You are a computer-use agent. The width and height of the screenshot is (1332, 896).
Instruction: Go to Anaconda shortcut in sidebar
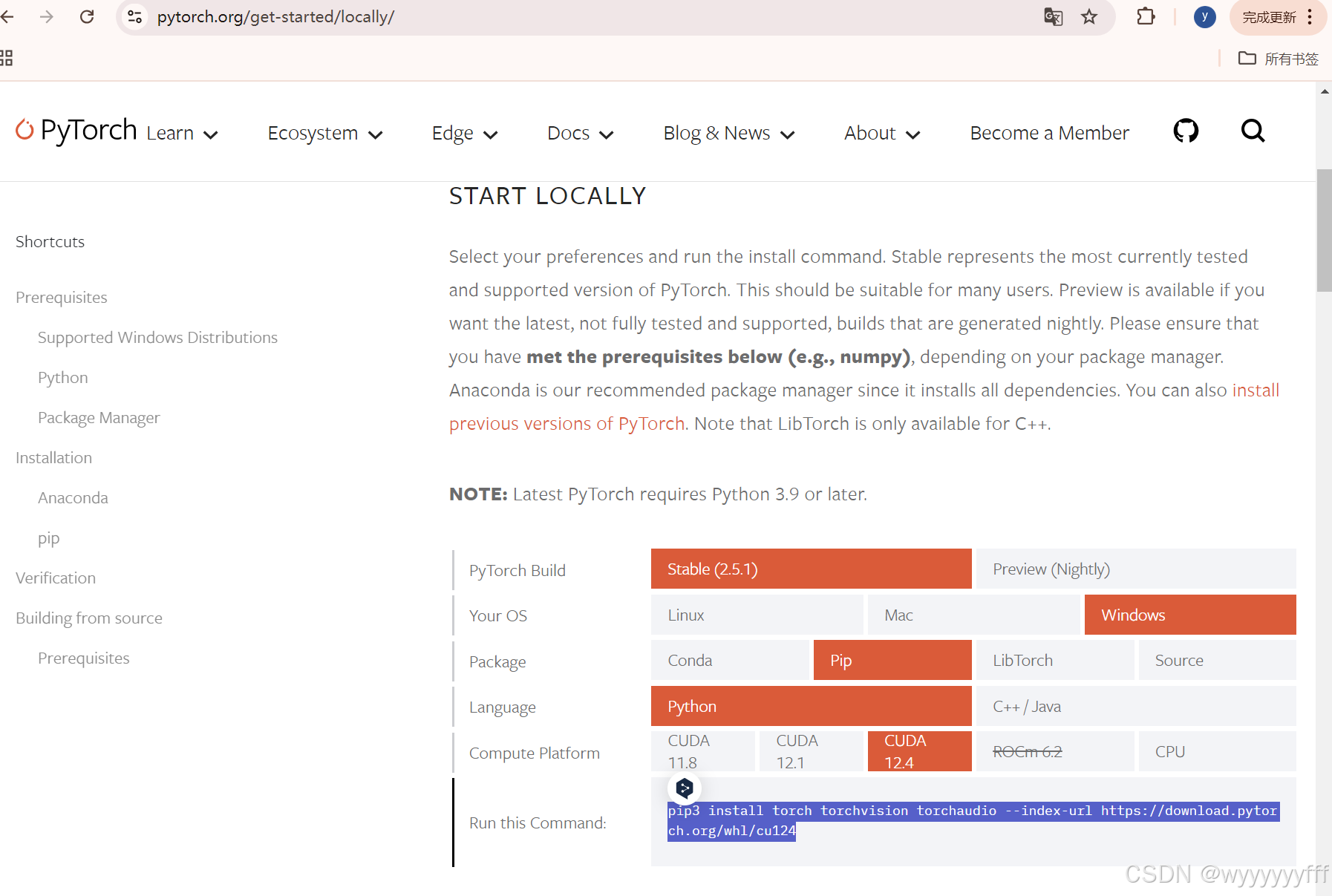[x=73, y=497]
